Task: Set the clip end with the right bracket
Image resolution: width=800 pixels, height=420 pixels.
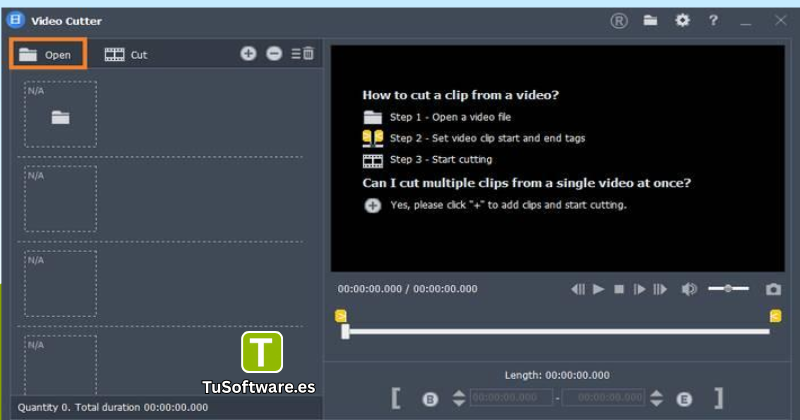Action: 718,398
